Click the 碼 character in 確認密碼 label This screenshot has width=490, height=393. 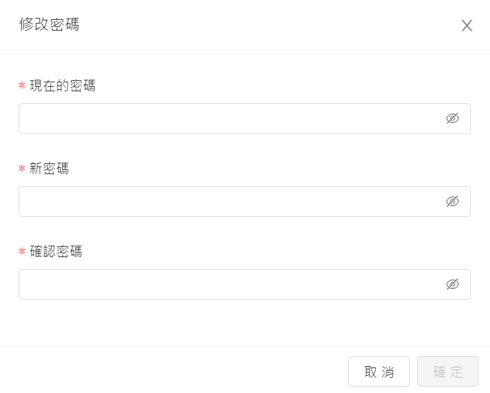click(76, 251)
